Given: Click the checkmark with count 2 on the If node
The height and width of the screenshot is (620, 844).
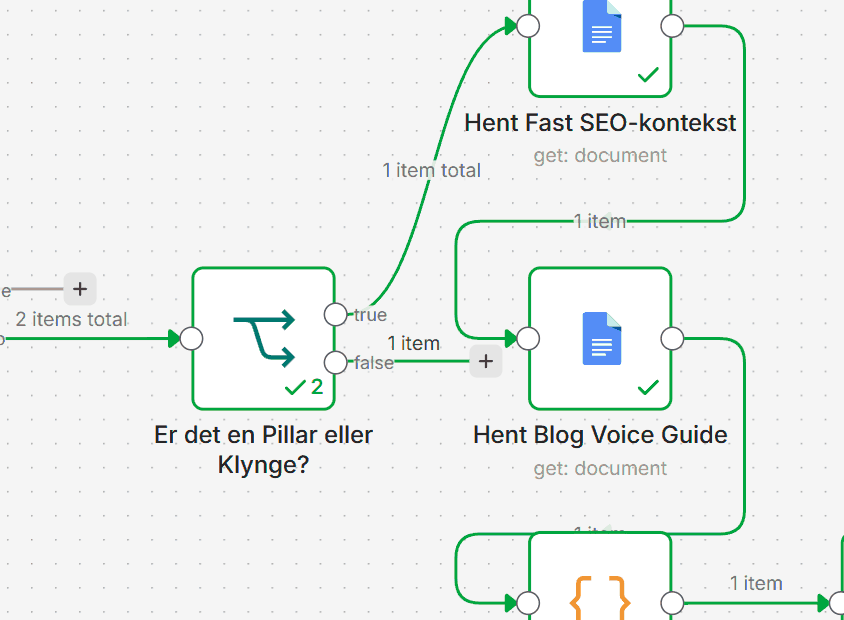Looking at the screenshot, I should tap(304, 387).
